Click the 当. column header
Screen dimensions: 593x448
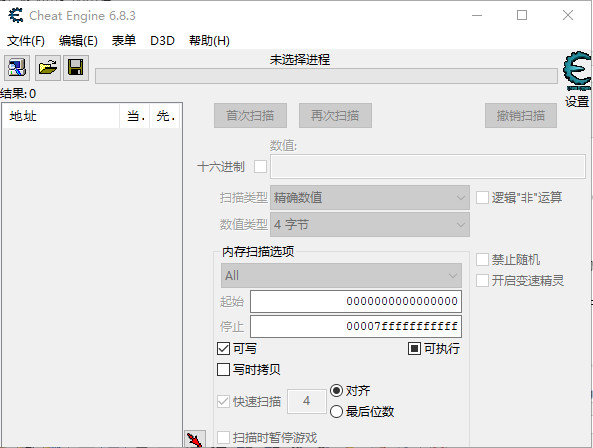pyautogui.click(x=135, y=116)
